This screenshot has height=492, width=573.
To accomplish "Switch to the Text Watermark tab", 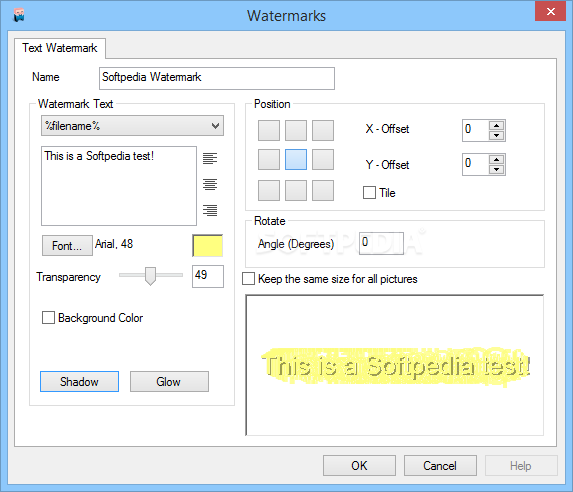I will (x=60, y=48).
